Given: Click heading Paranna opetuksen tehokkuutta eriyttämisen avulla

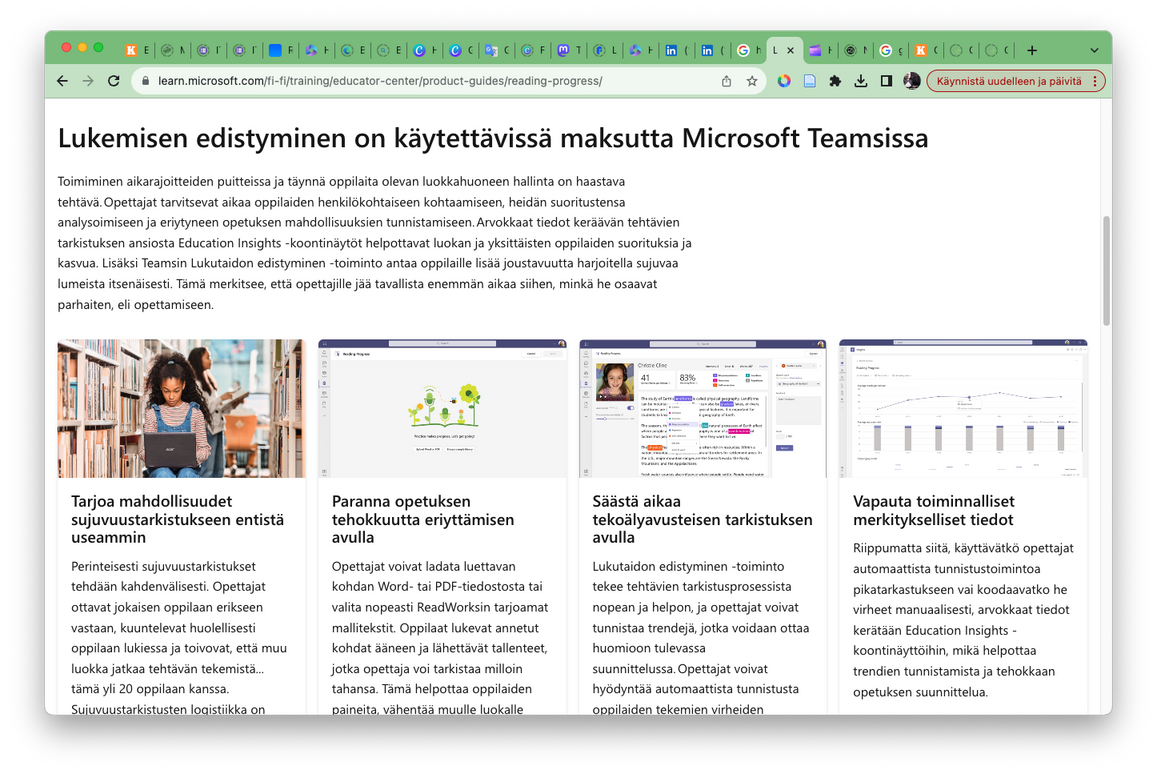Looking at the screenshot, I should coord(423,519).
